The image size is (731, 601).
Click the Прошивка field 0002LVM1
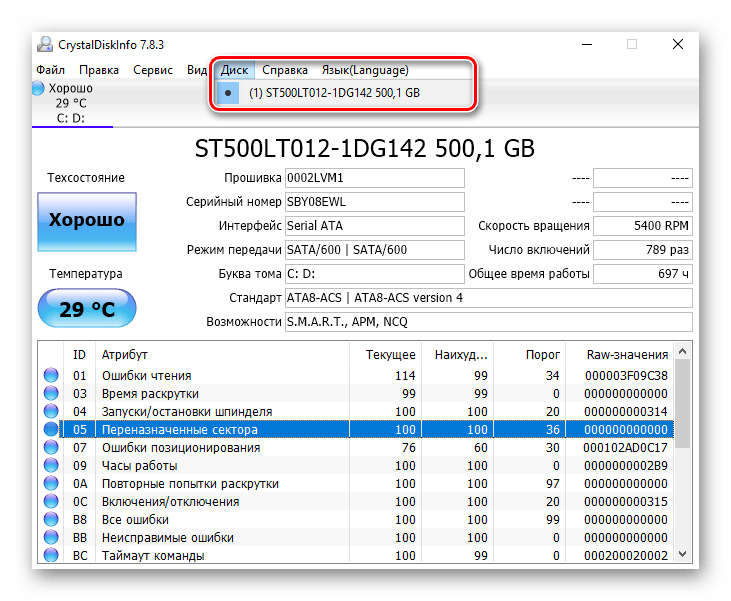[x=375, y=178]
